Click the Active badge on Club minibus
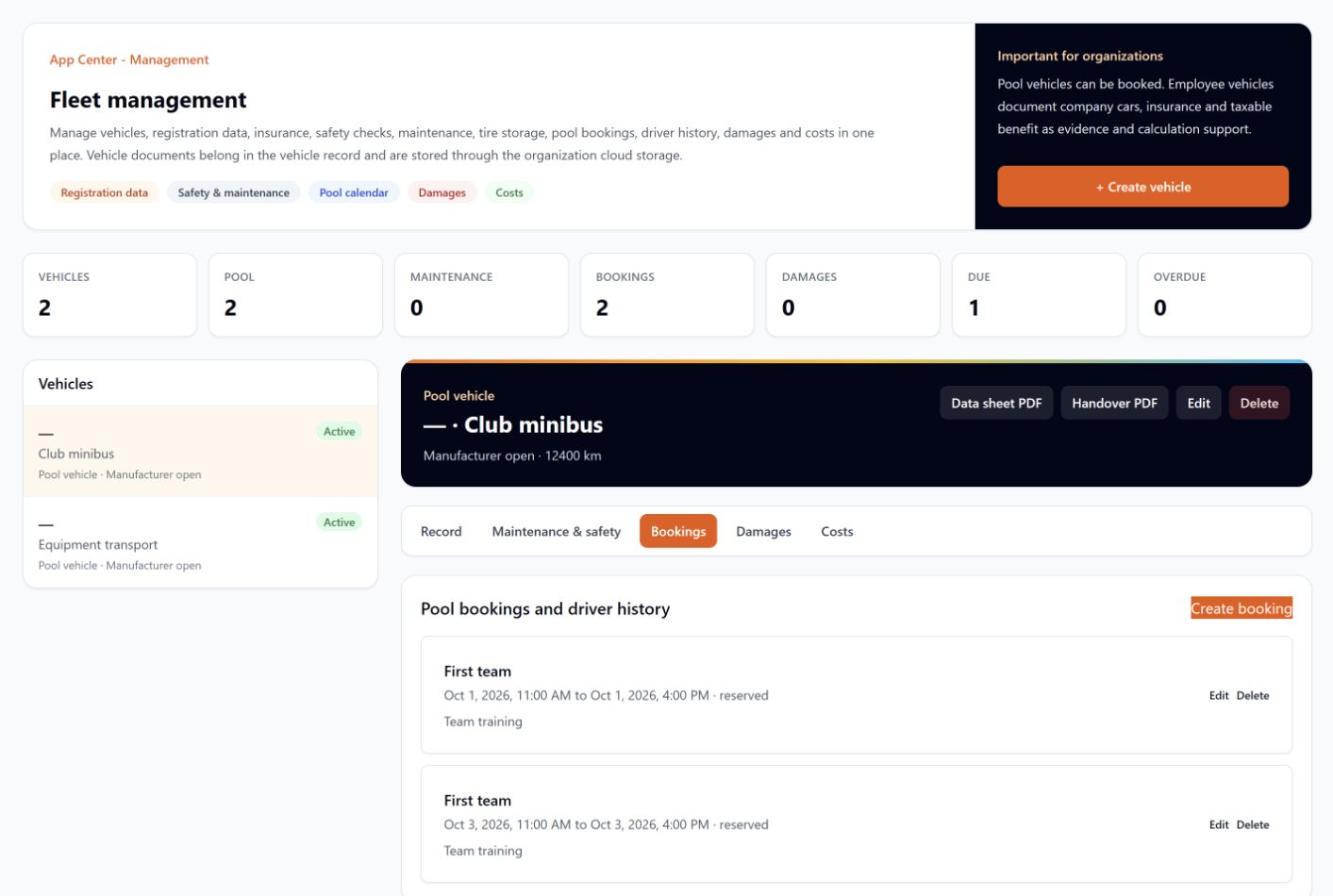Viewport: 1333px width, 896px height. point(339,431)
